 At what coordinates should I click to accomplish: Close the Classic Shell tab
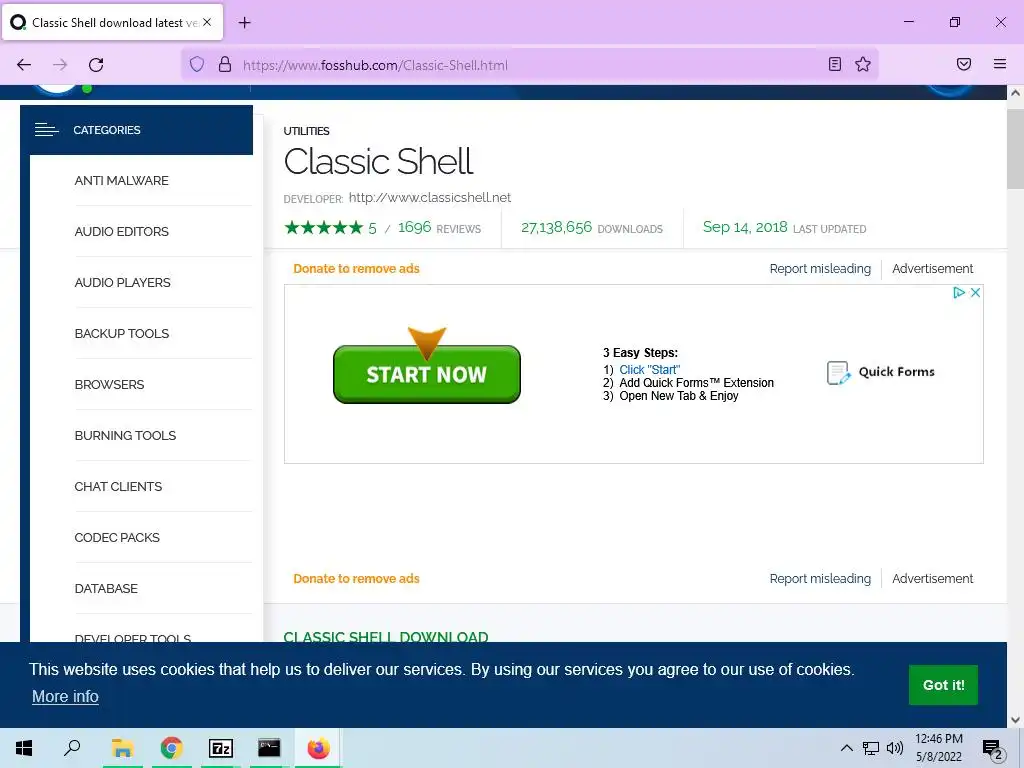[x=207, y=22]
